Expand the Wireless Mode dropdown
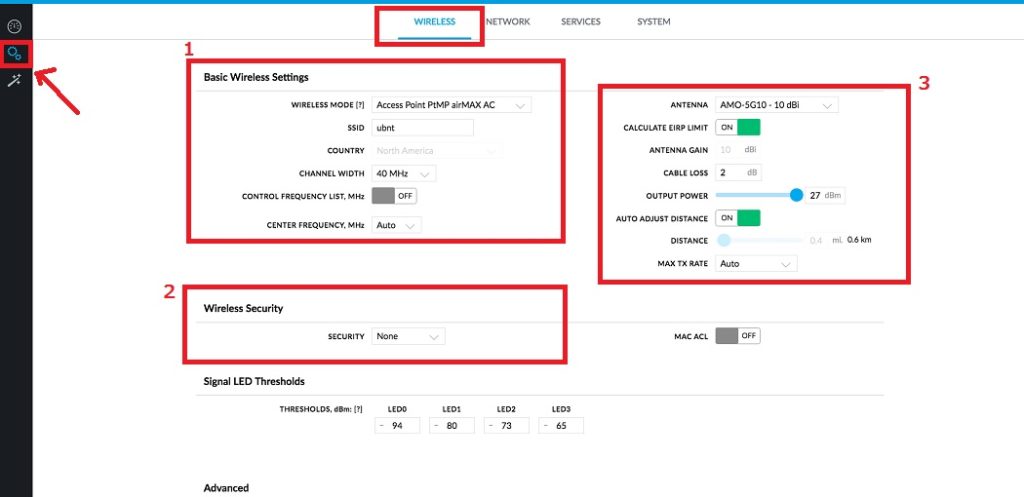Viewport: 1024px width, 497px height. pyautogui.click(x=451, y=105)
